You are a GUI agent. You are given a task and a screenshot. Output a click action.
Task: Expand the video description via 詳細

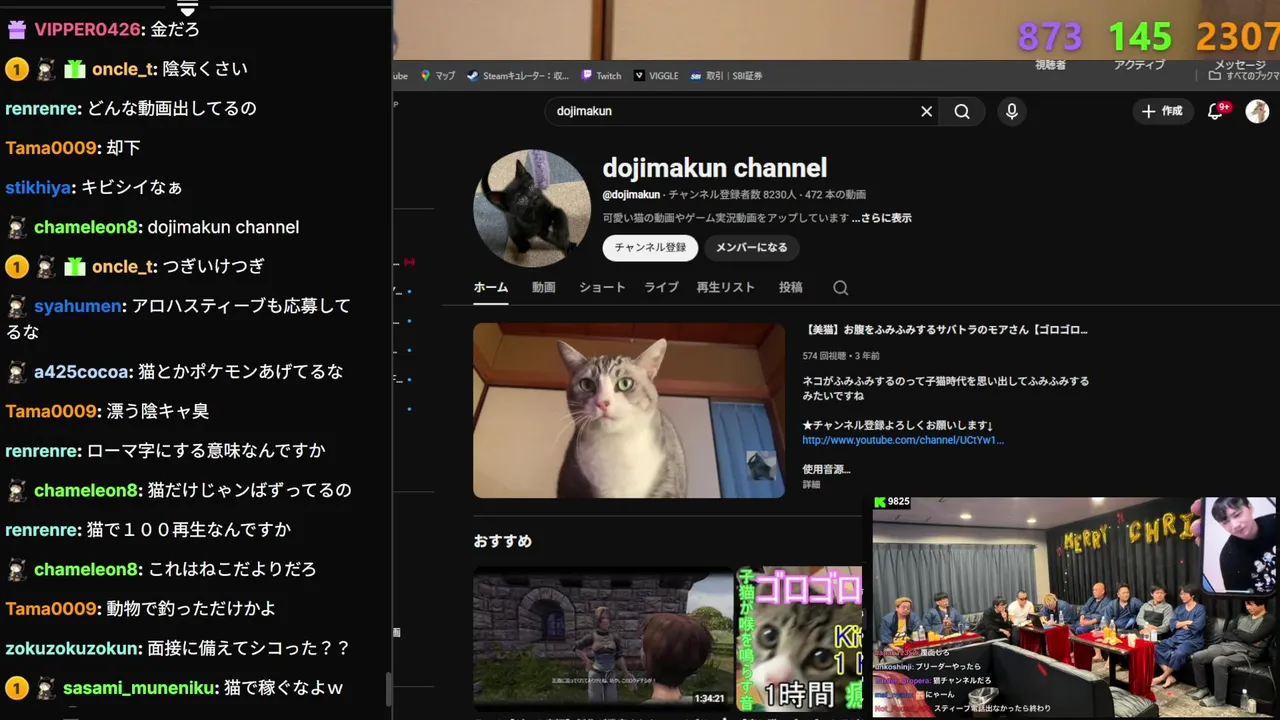(811, 484)
